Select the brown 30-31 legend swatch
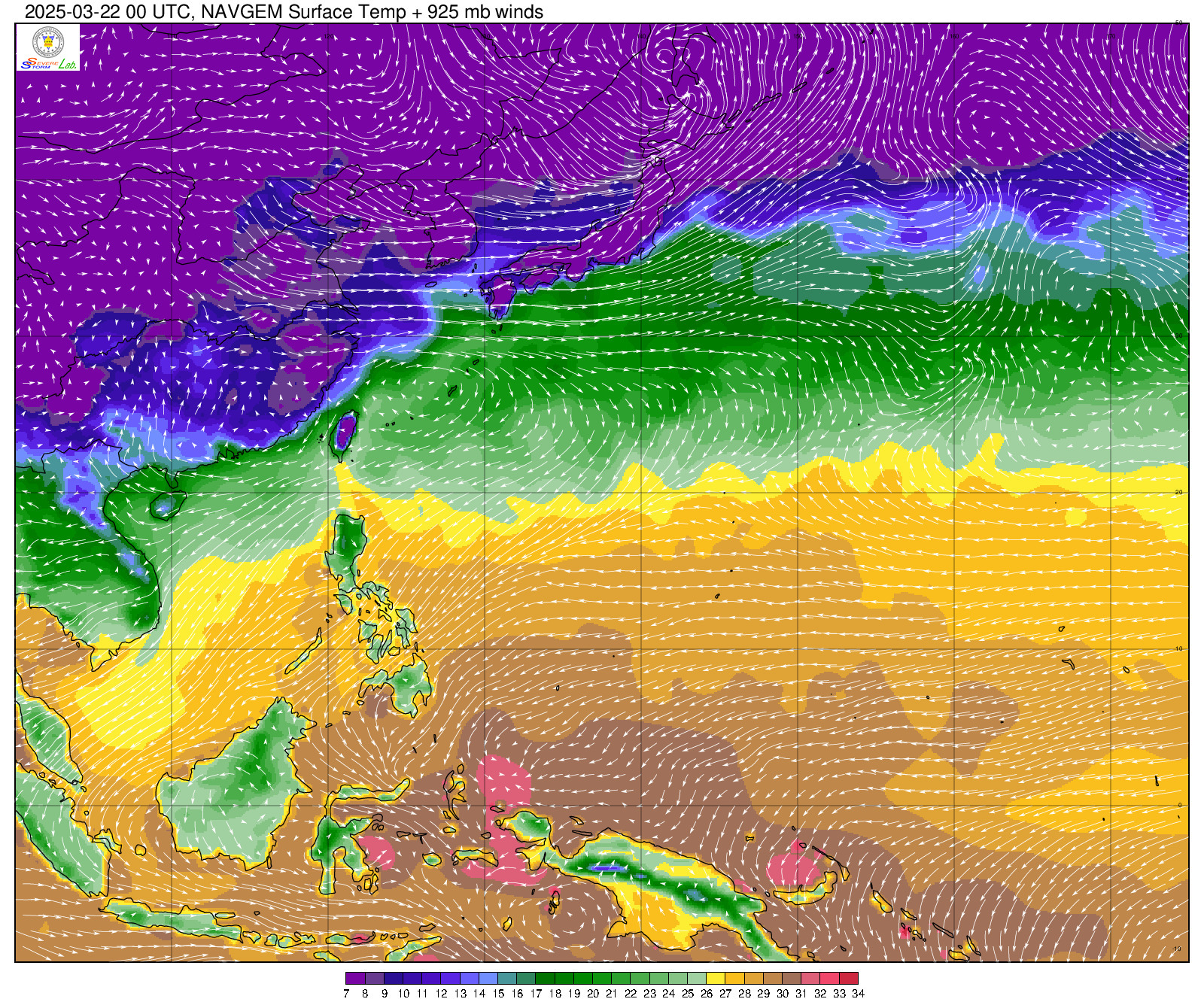 click(x=792, y=979)
